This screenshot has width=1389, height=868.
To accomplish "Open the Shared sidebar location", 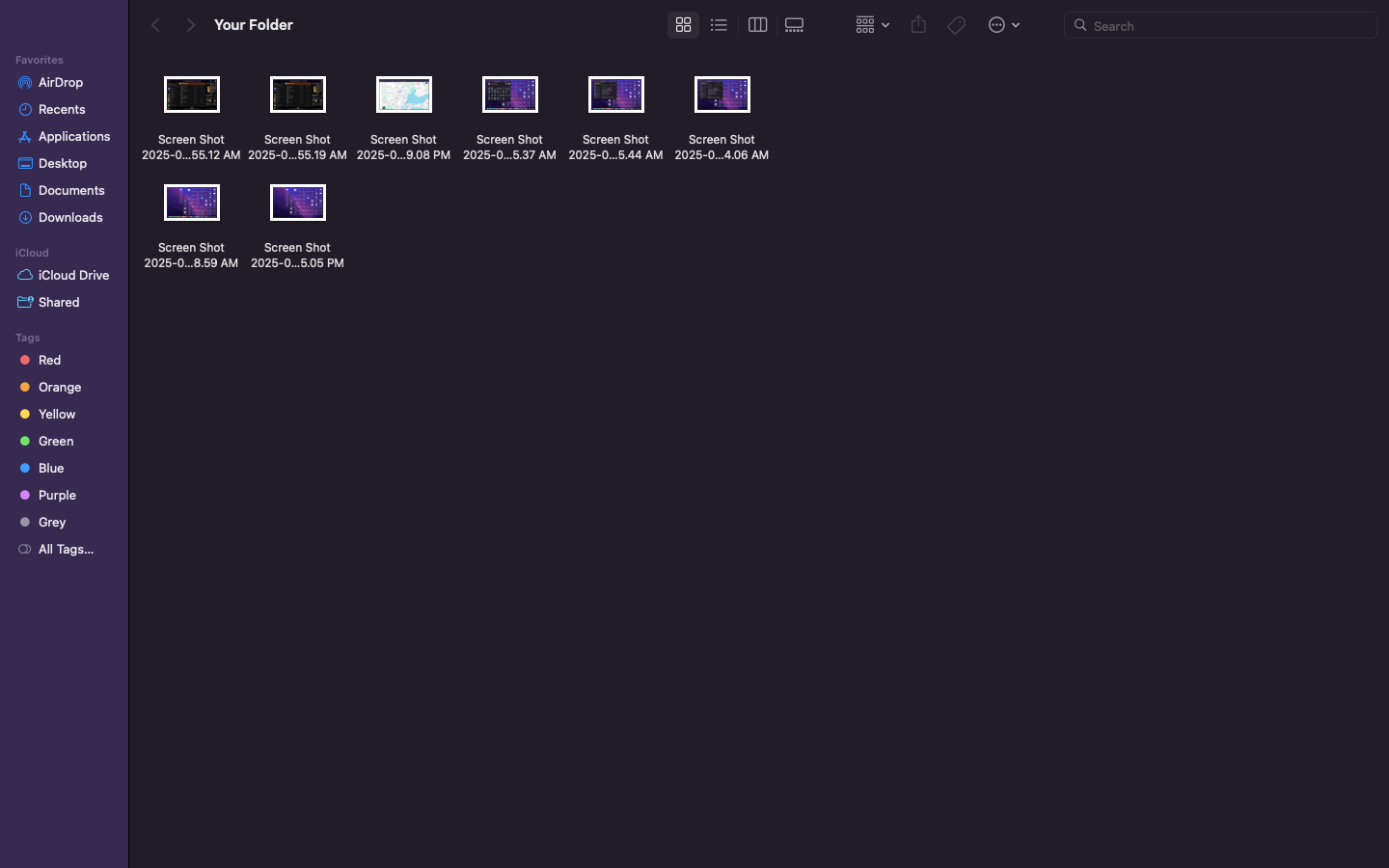I will (59, 303).
